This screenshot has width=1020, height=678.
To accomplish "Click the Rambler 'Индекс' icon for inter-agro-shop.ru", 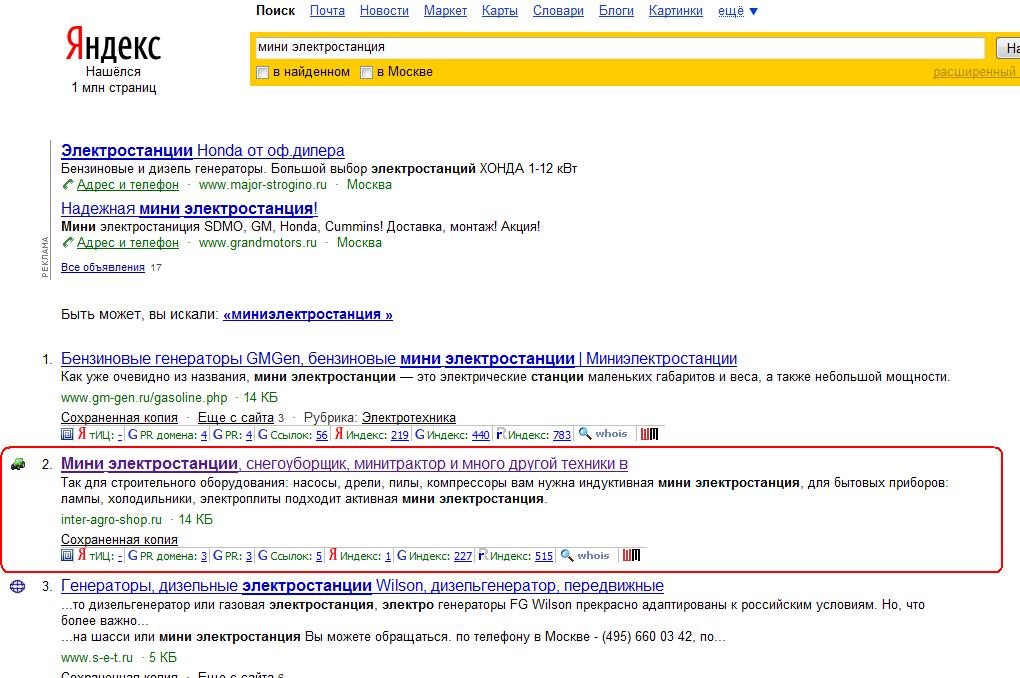I will point(483,555).
